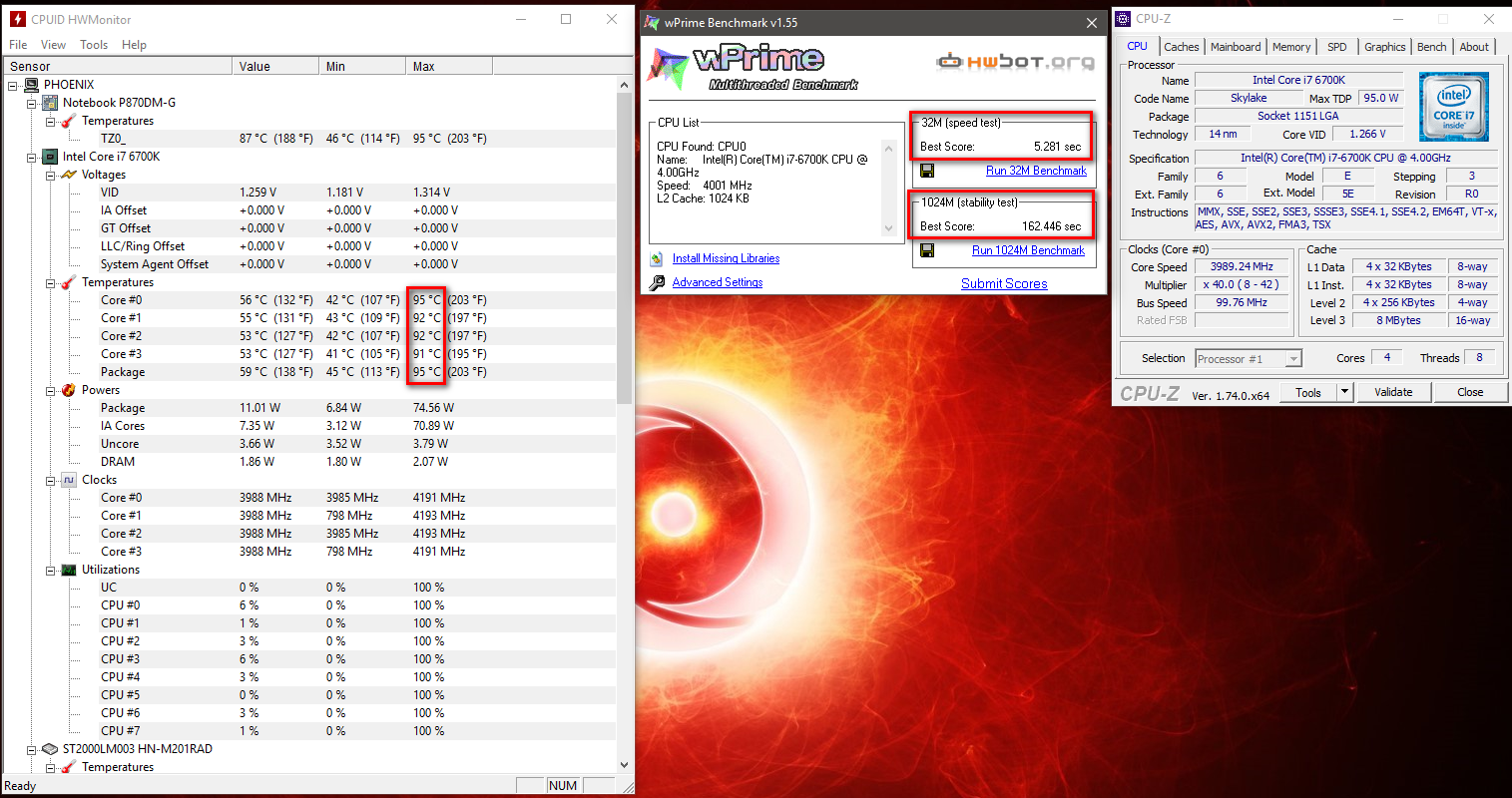Collapse the Clocks section
1512x798 pixels.
(51, 480)
